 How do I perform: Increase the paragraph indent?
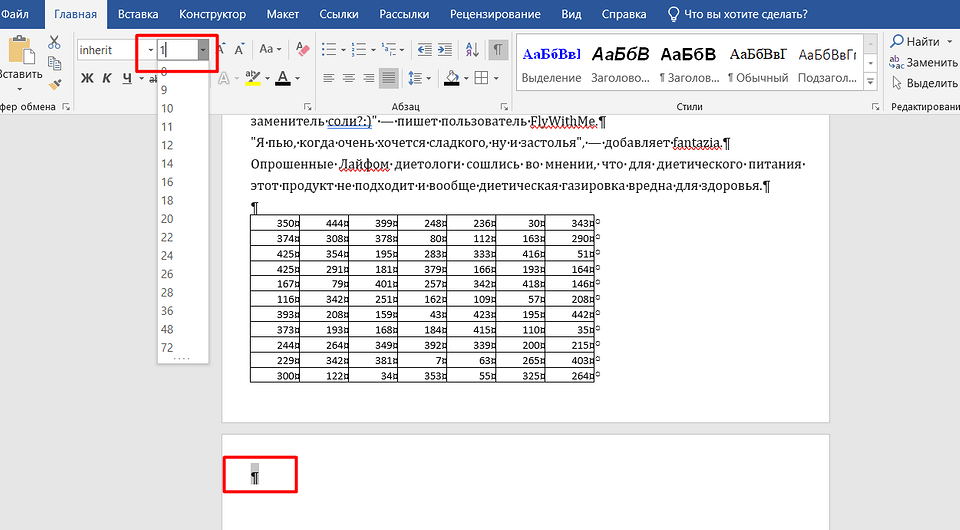click(x=446, y=49)
